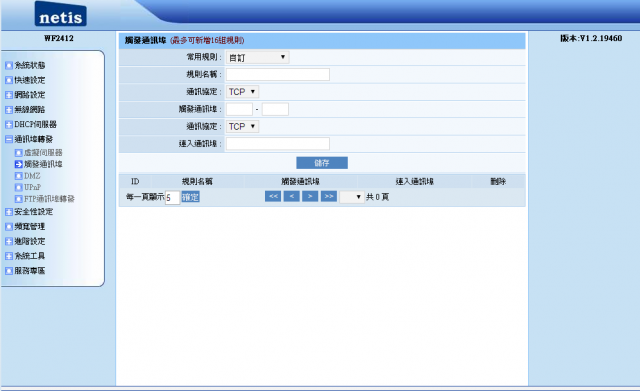Screen dimensions: 640x391
Task: Open the page number dropdown beside 共 0 頁
Action: pos(352,197)
